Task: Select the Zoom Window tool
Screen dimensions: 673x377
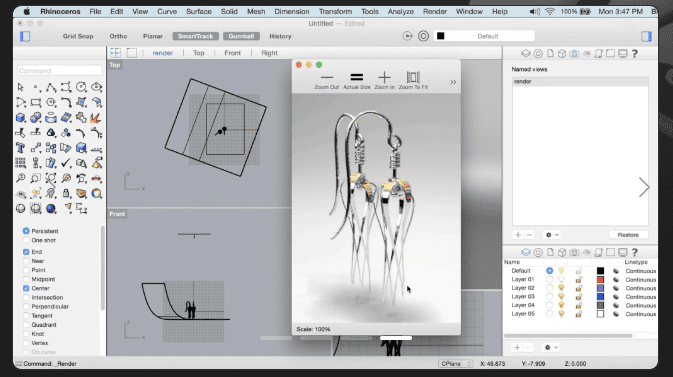Action: coord(36,178)
